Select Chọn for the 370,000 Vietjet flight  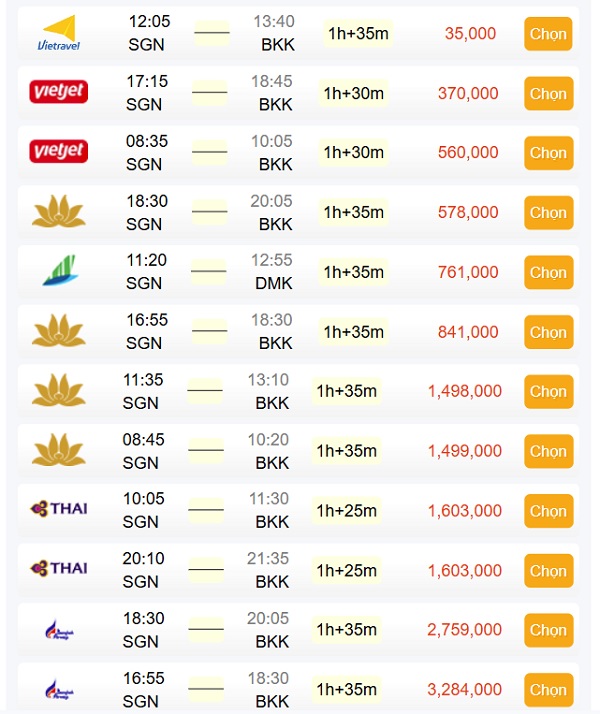(x=548, y=93)
